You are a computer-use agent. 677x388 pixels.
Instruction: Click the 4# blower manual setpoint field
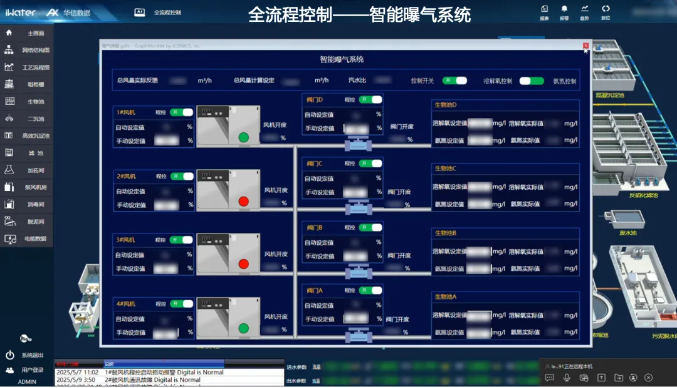coord(165,333)
